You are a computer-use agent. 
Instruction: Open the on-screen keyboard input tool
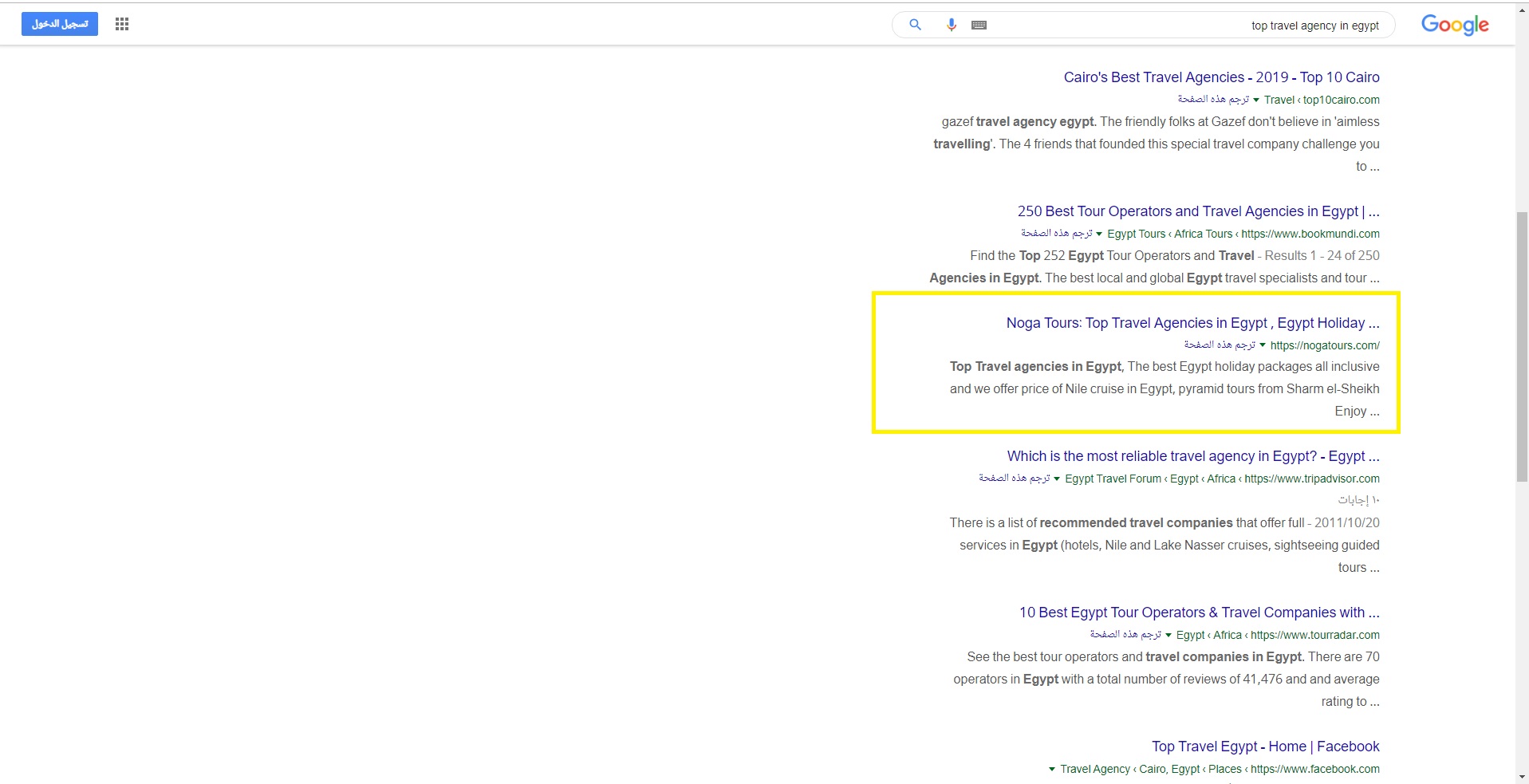tap(979, 25)
